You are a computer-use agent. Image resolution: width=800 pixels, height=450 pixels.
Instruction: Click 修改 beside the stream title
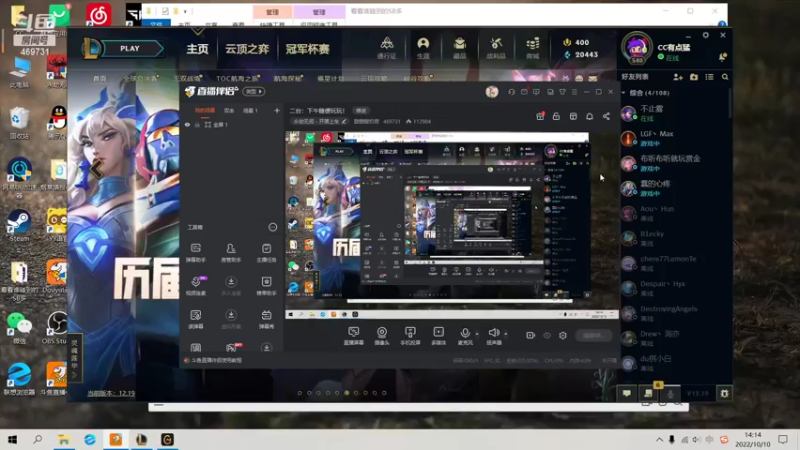pos(361,111)
